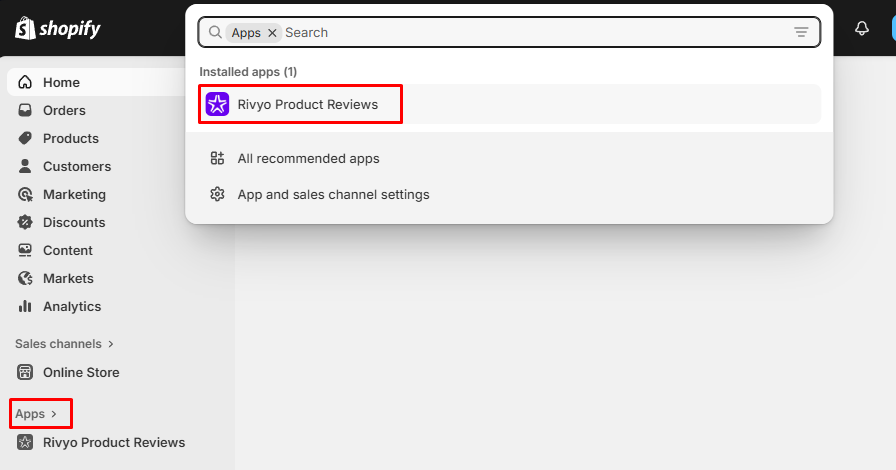
Task: Click the Discounts badge icon
Action: tap(25, 222)
